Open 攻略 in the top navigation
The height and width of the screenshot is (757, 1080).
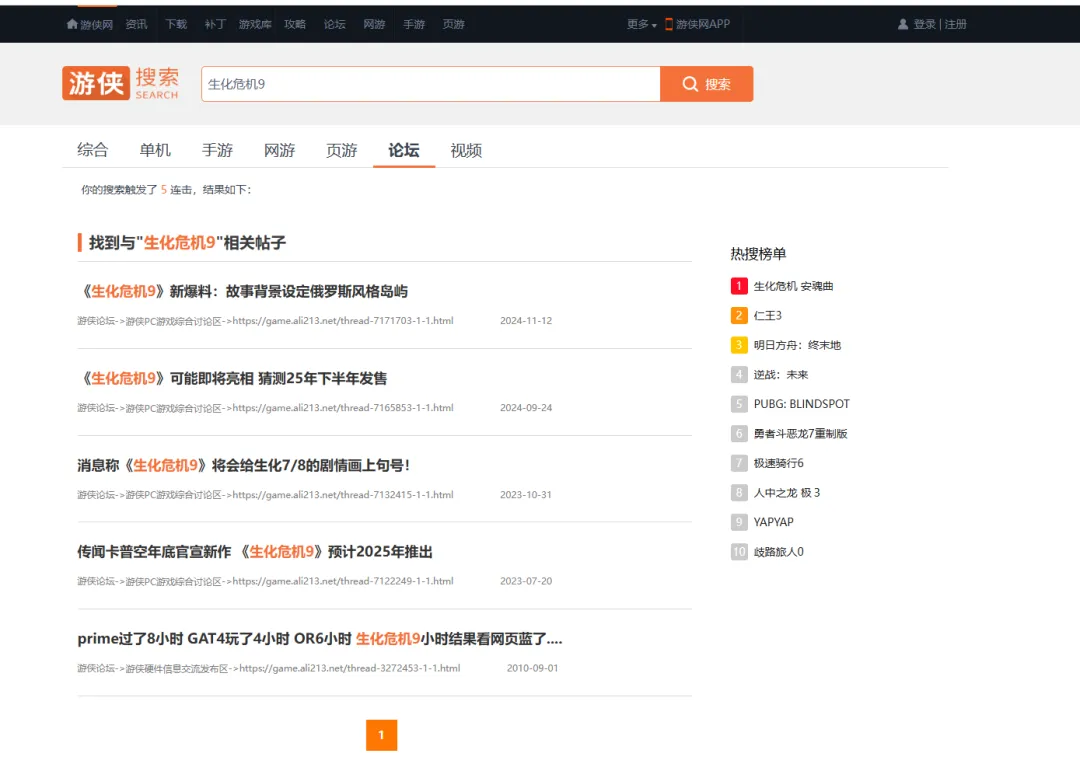(x=295, y=24)
